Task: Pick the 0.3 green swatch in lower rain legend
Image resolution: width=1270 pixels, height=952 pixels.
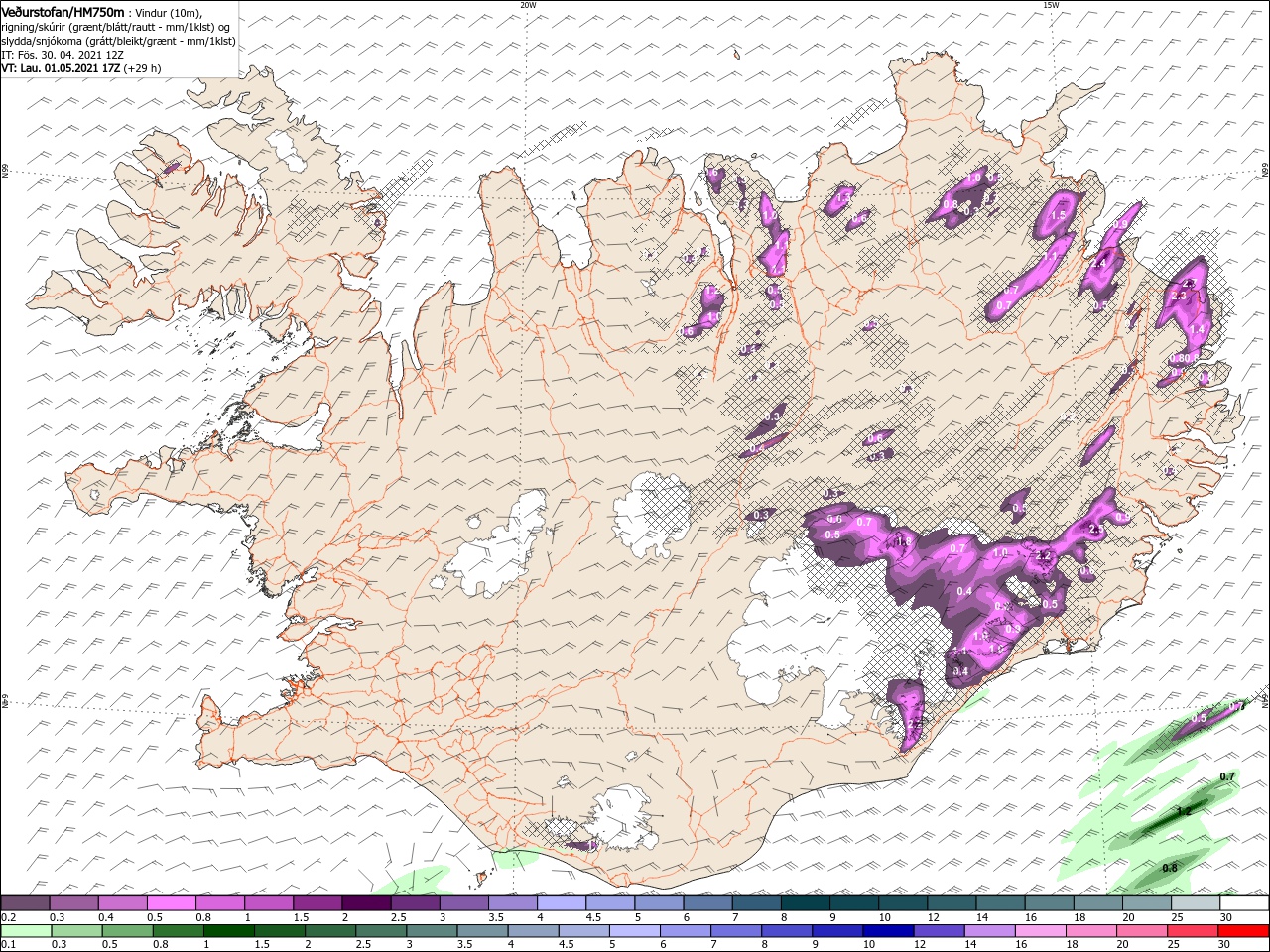Action: point(77,931)
